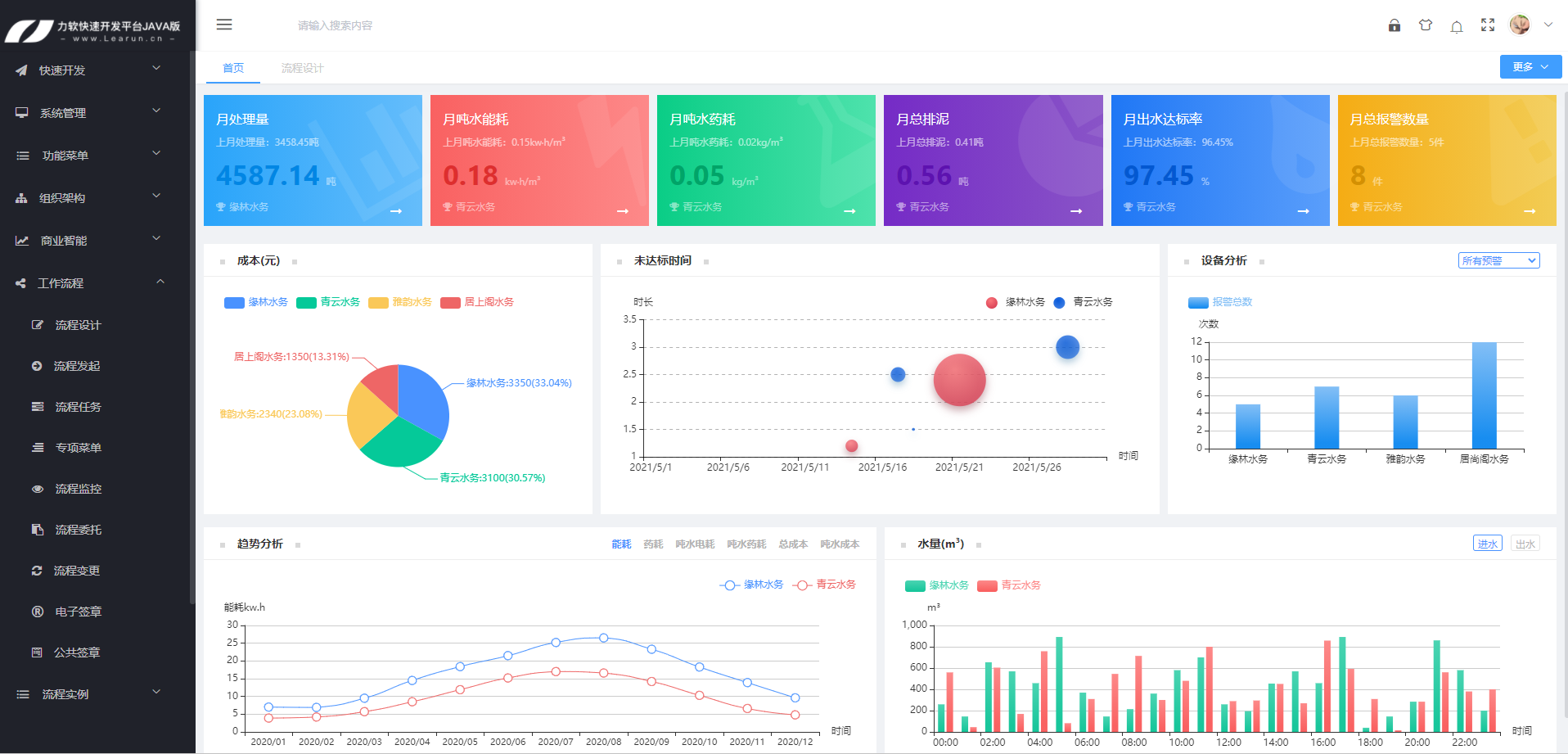1568x754 pixels.
Task: Open the notification bell
Action: [1457, 26]
